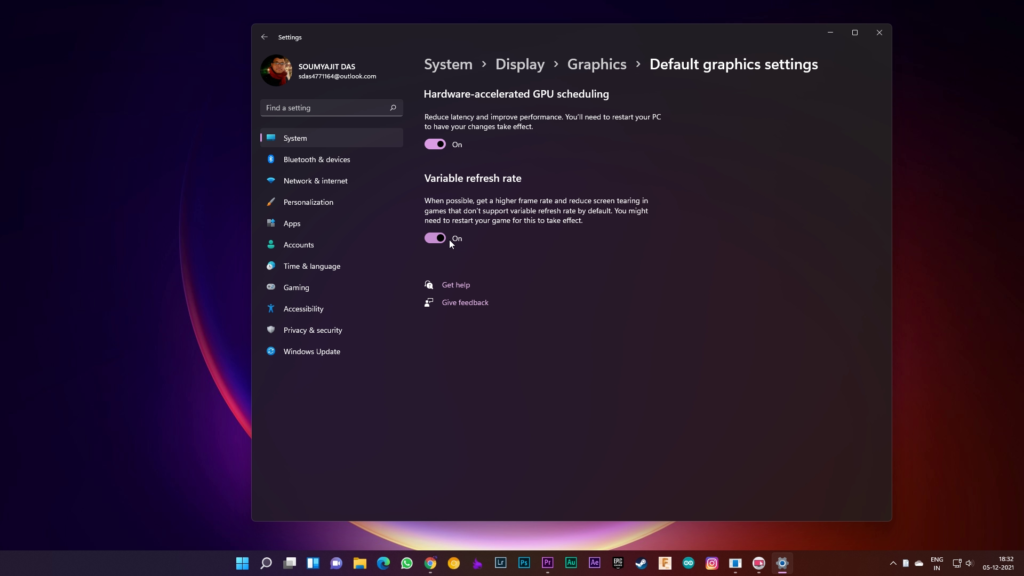Show hidden system tray icons
Image resolution: width=1024 pixels, height=576 pixels.
(x=893, y=563)
